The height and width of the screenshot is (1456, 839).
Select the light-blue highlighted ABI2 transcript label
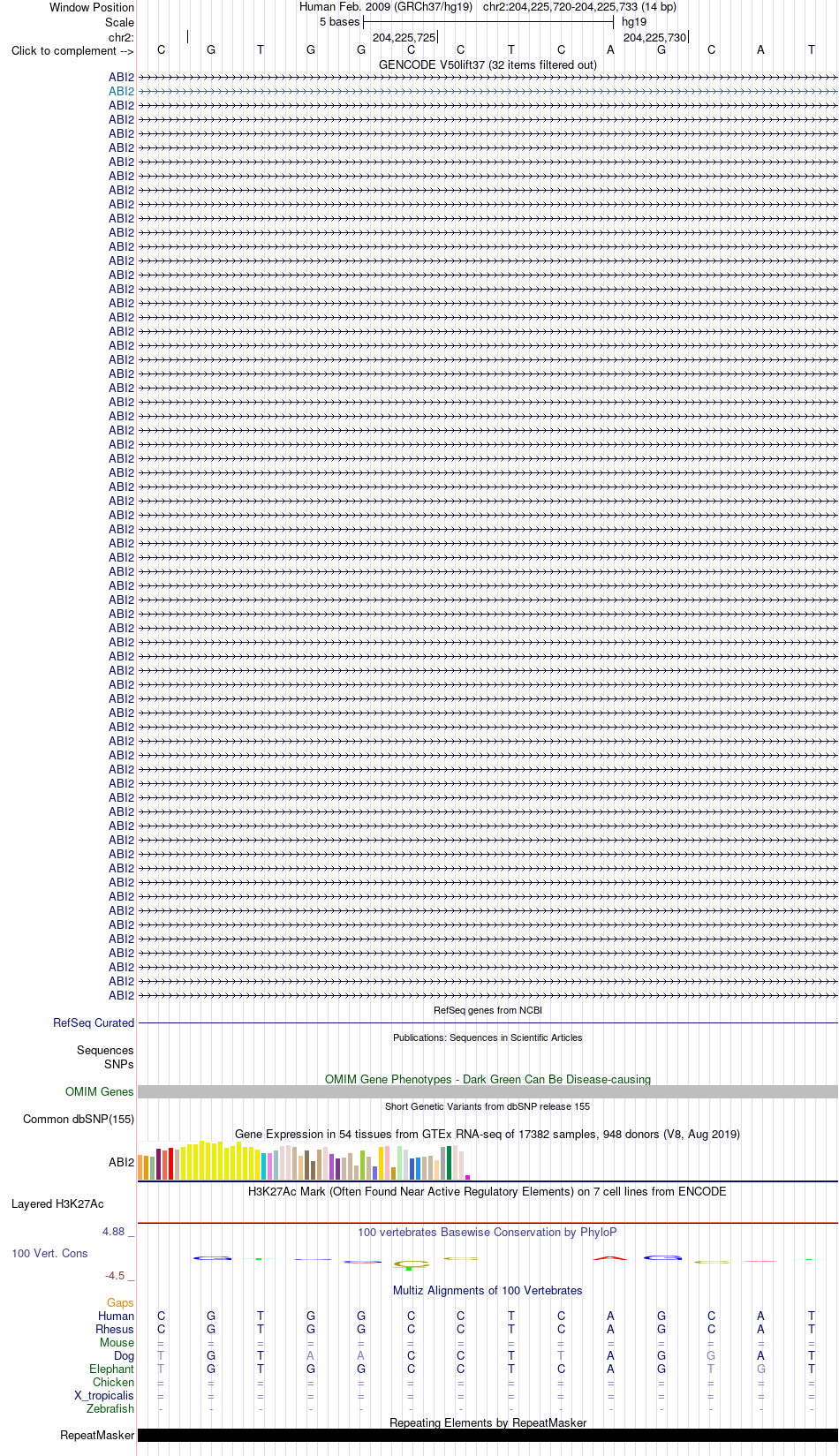pyautogui.click(x=122, y=91)
